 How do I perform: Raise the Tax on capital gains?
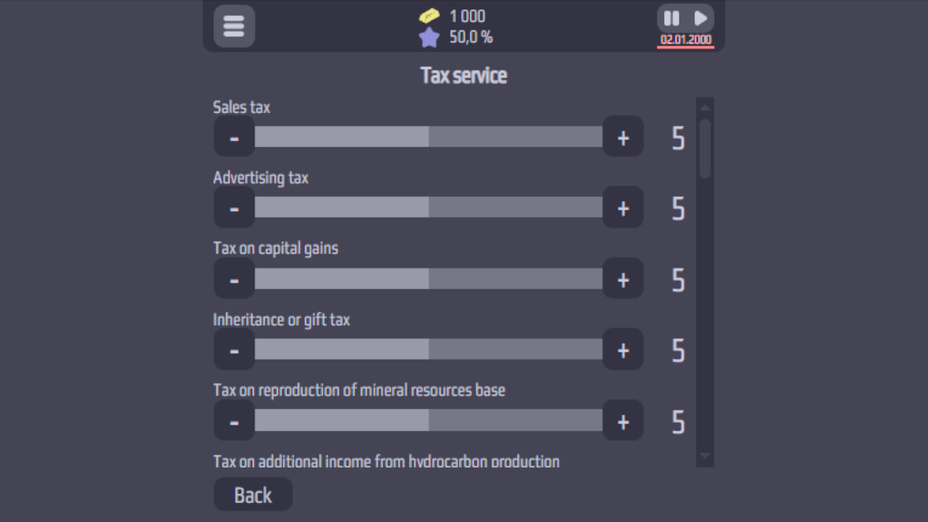pyautogui.click(x=623, y=279)
